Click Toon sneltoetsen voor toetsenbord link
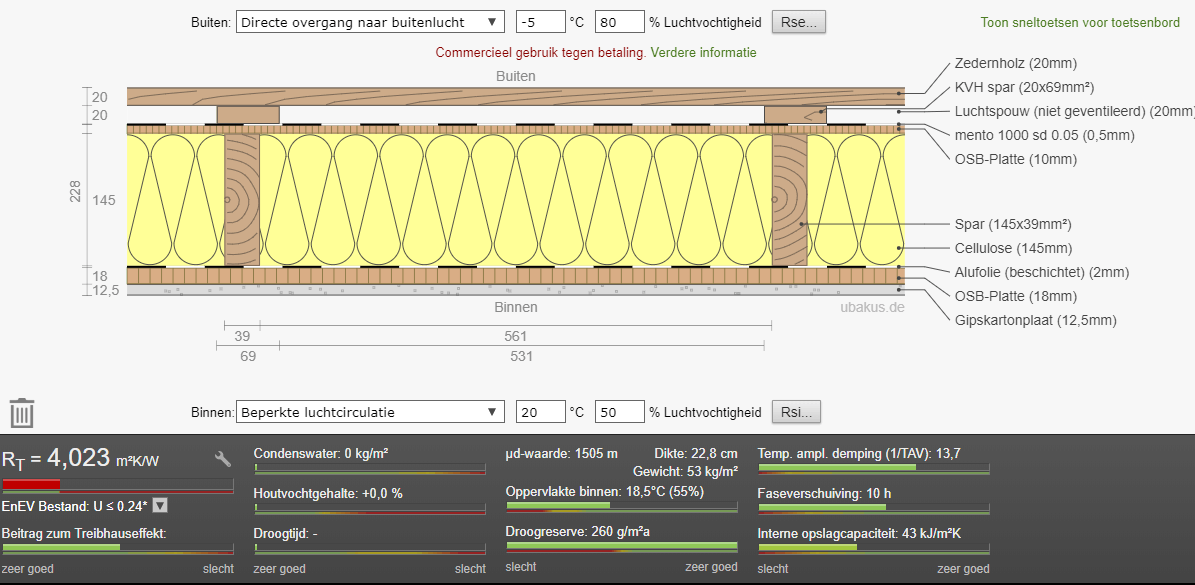Image resolution: width=1195 pixels, height=585 pixels. point(1080,23)
